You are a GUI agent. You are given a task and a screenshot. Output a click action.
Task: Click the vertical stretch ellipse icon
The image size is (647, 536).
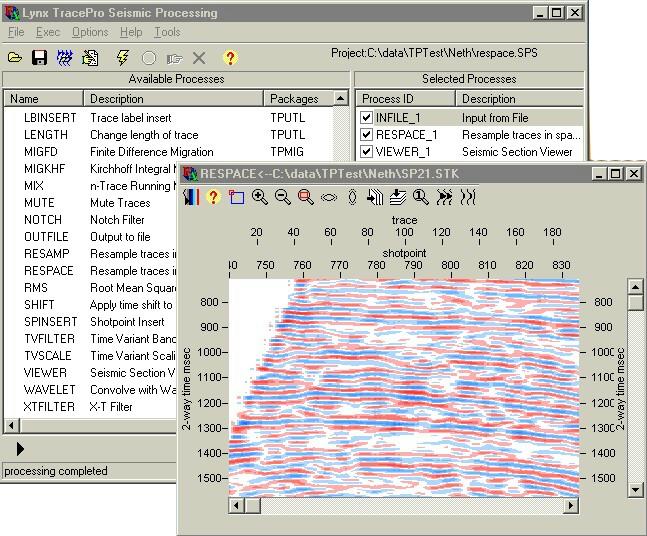point(352,197)
